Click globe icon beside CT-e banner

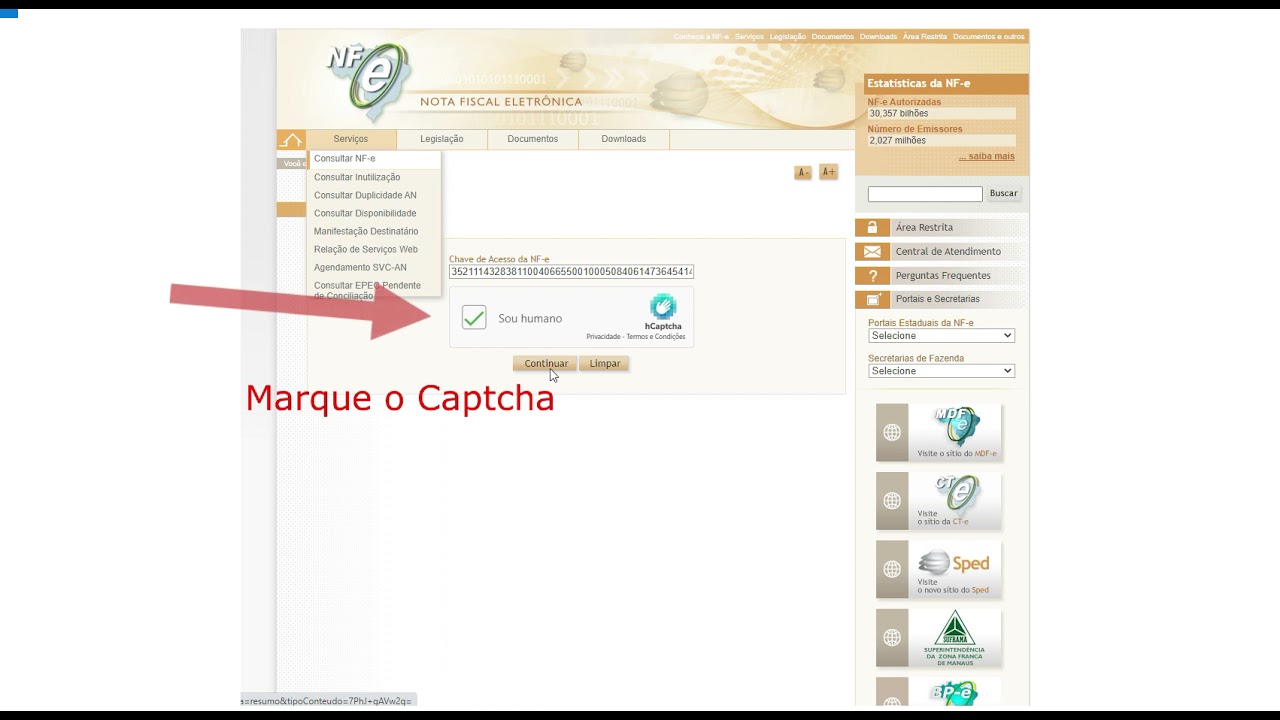[x=892, y=501]
